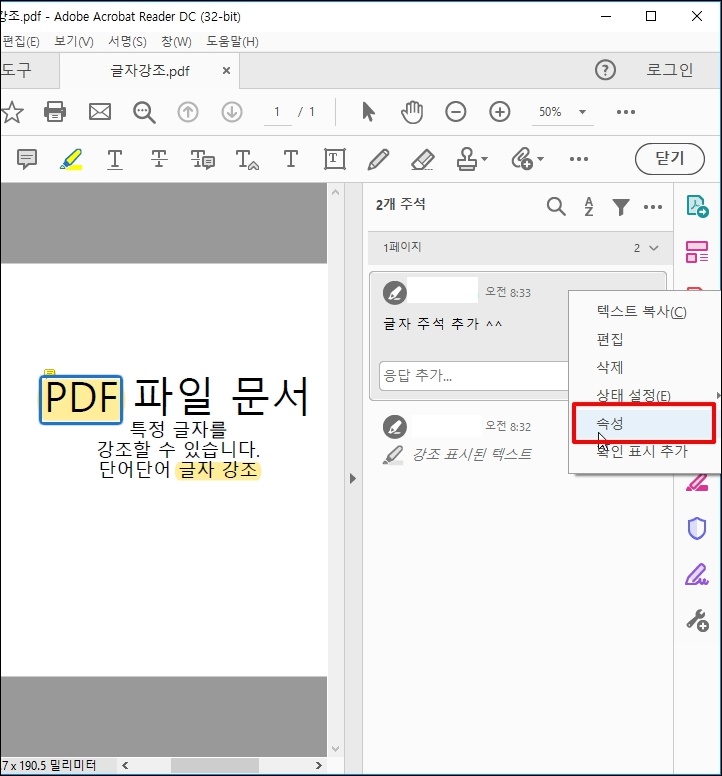
Task: Click the scroll right arrow
Action: [x=319, y=766]
